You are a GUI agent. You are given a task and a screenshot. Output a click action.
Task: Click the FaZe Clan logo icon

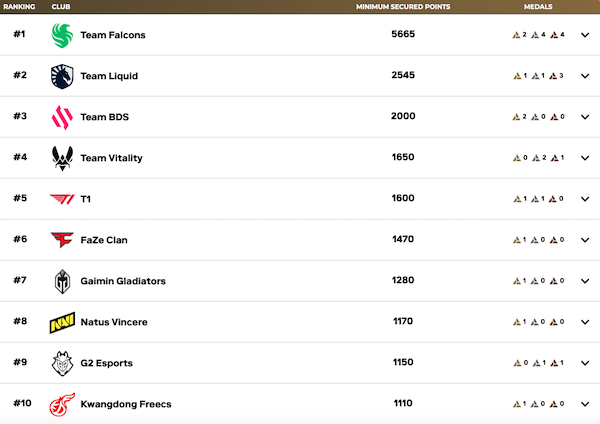[x=62, y=240]
